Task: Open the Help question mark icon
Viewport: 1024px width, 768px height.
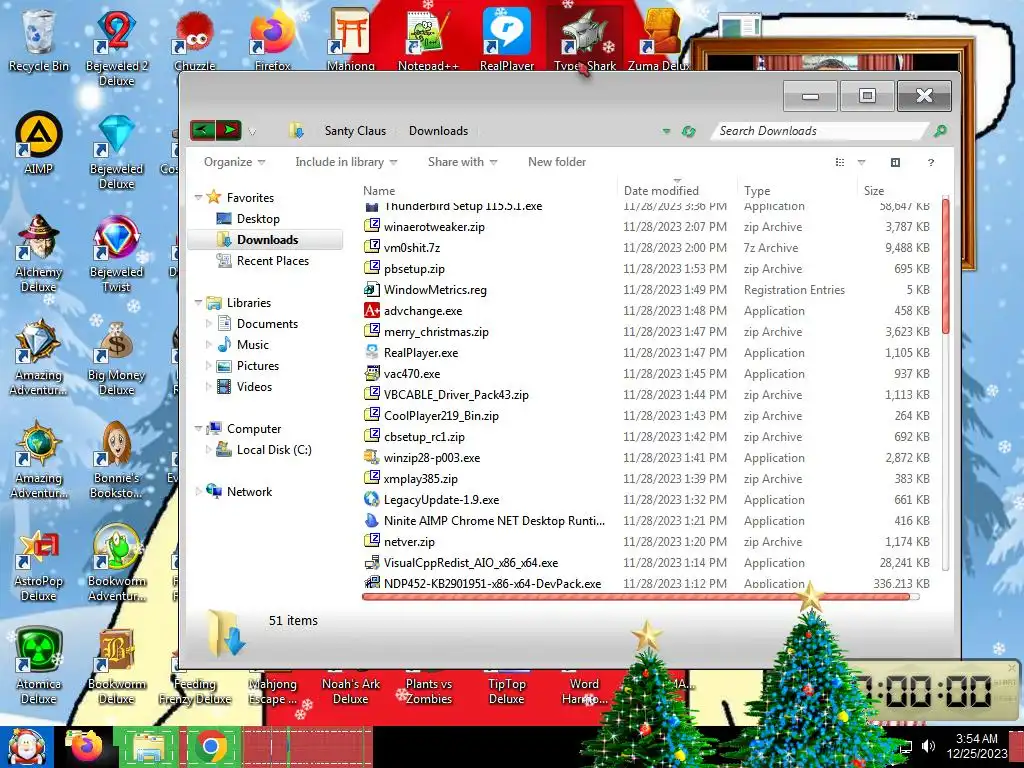Action: [931, 162]
